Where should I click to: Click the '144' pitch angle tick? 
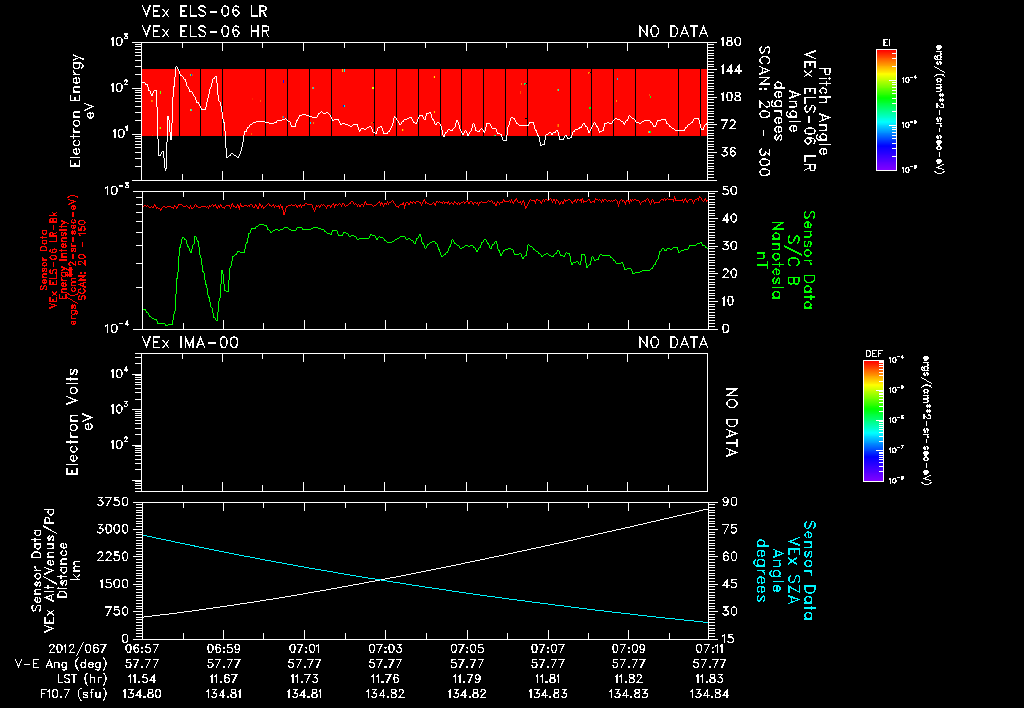coord(731,69)
